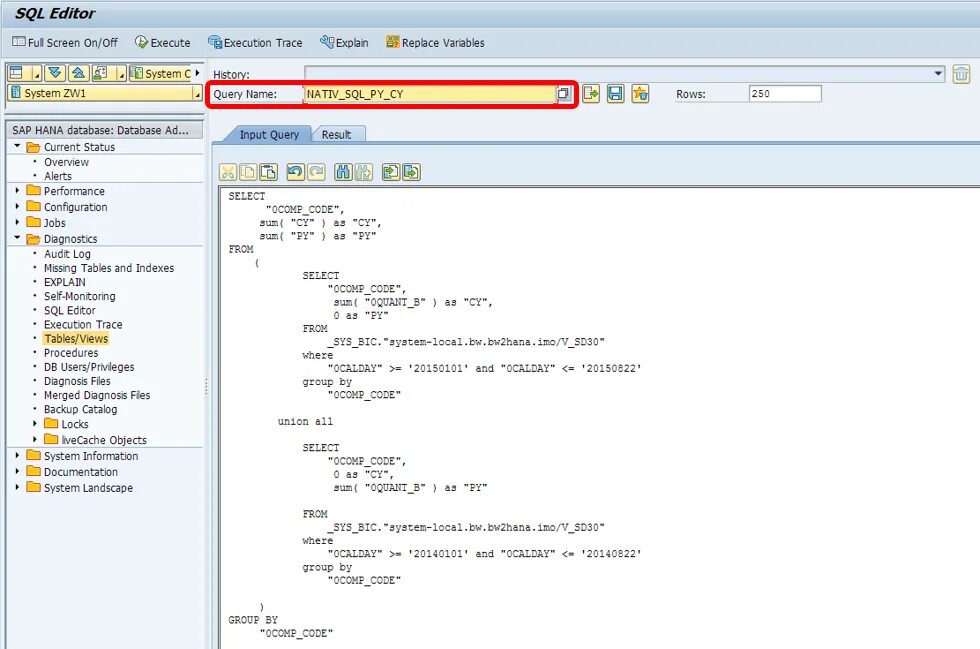Open the Query Name value help button

pyautogui.click(x=563, y=94)
